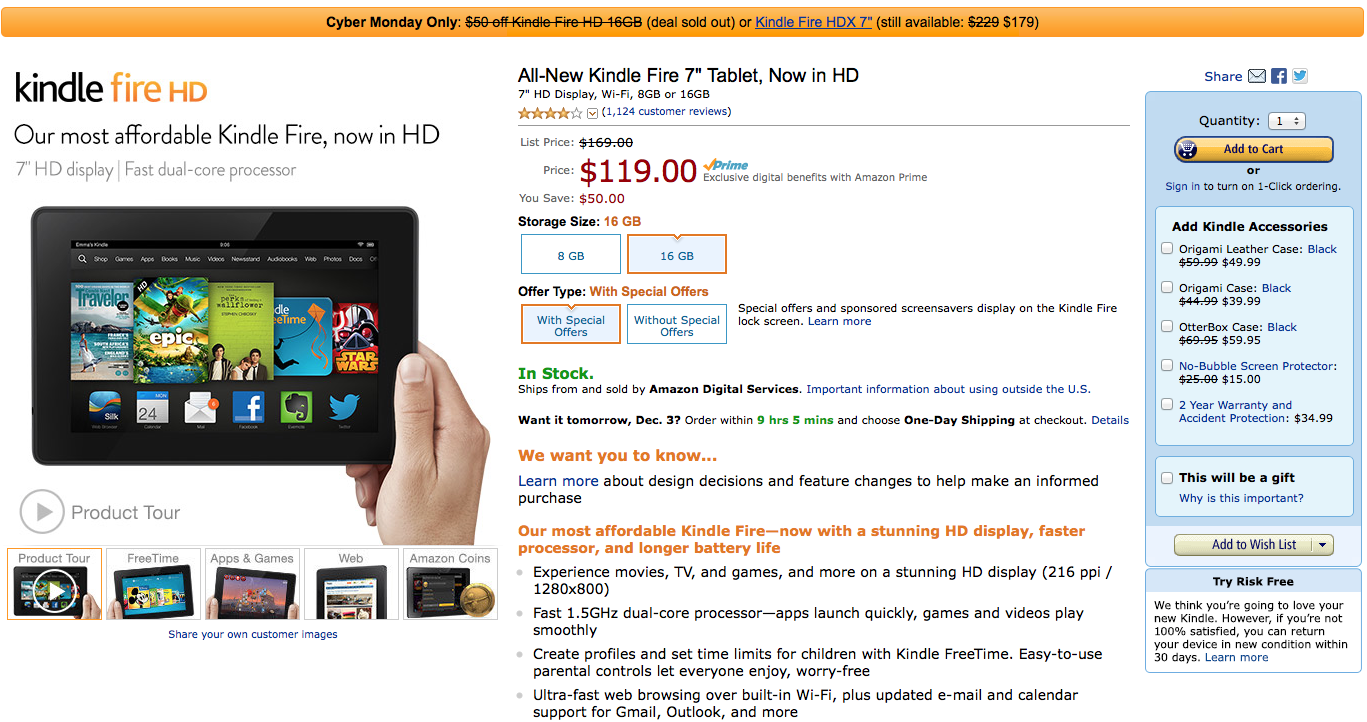Open the Quantity dropdown
The image size is (1367, 722).
[x=1286, y=121]
